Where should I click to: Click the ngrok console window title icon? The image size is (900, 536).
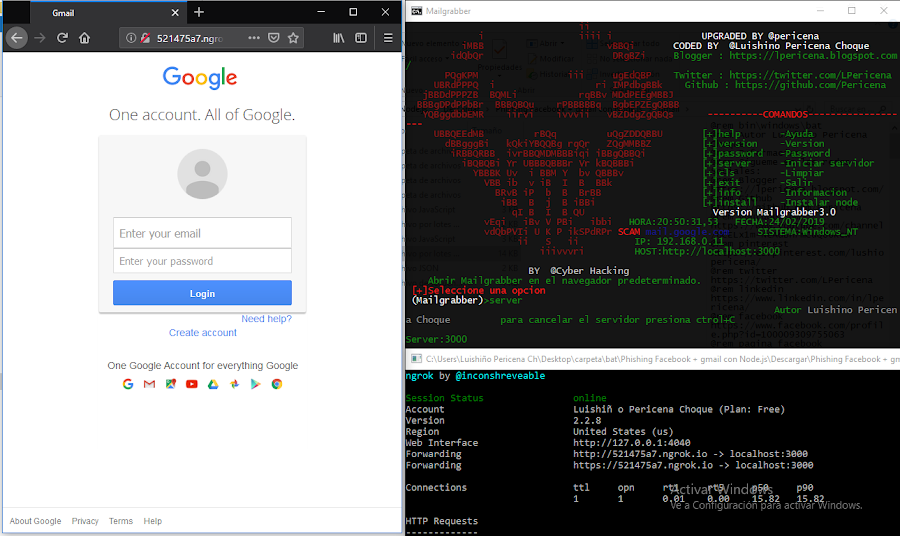click(x=416, y=359)
